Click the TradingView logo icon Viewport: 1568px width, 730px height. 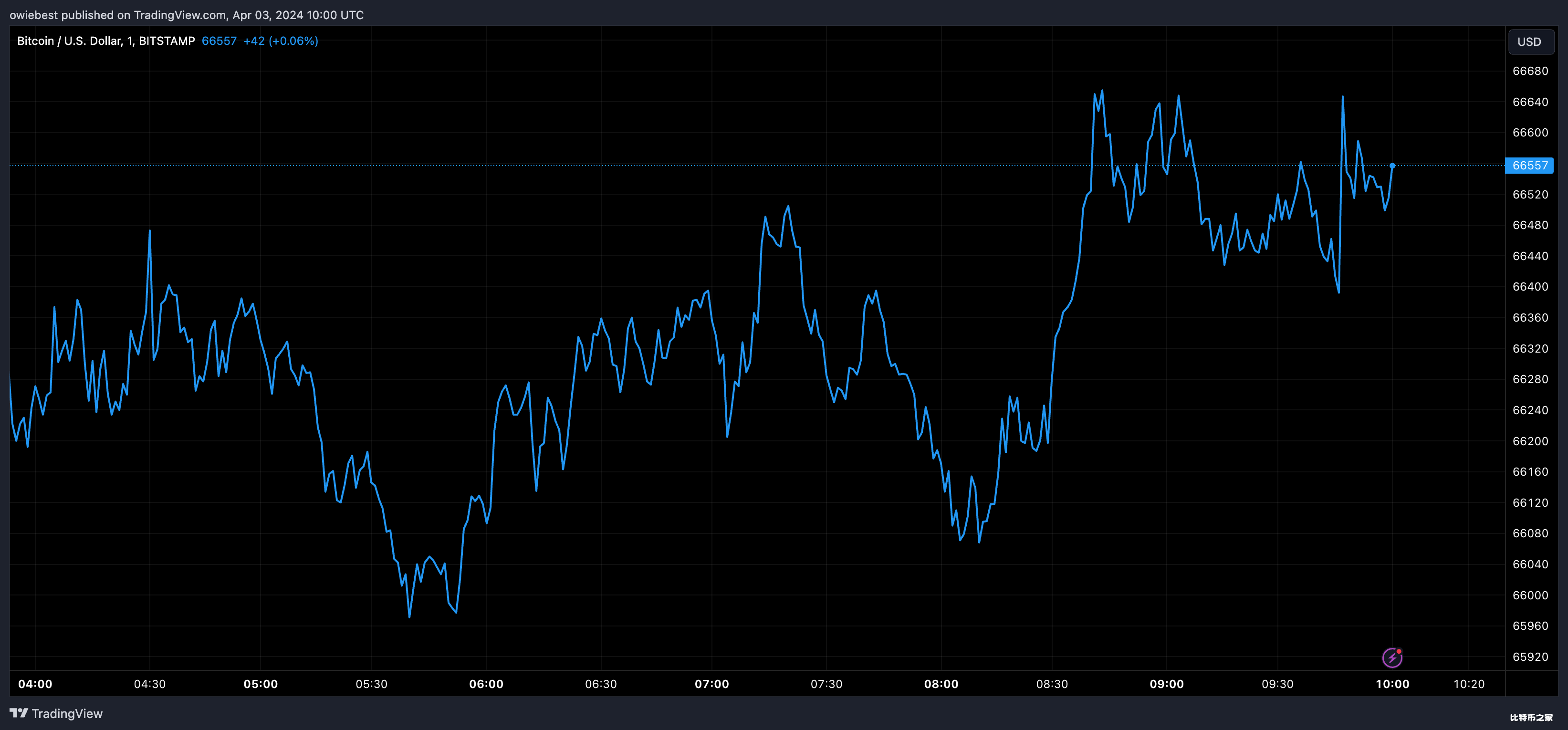coord(19,714)
